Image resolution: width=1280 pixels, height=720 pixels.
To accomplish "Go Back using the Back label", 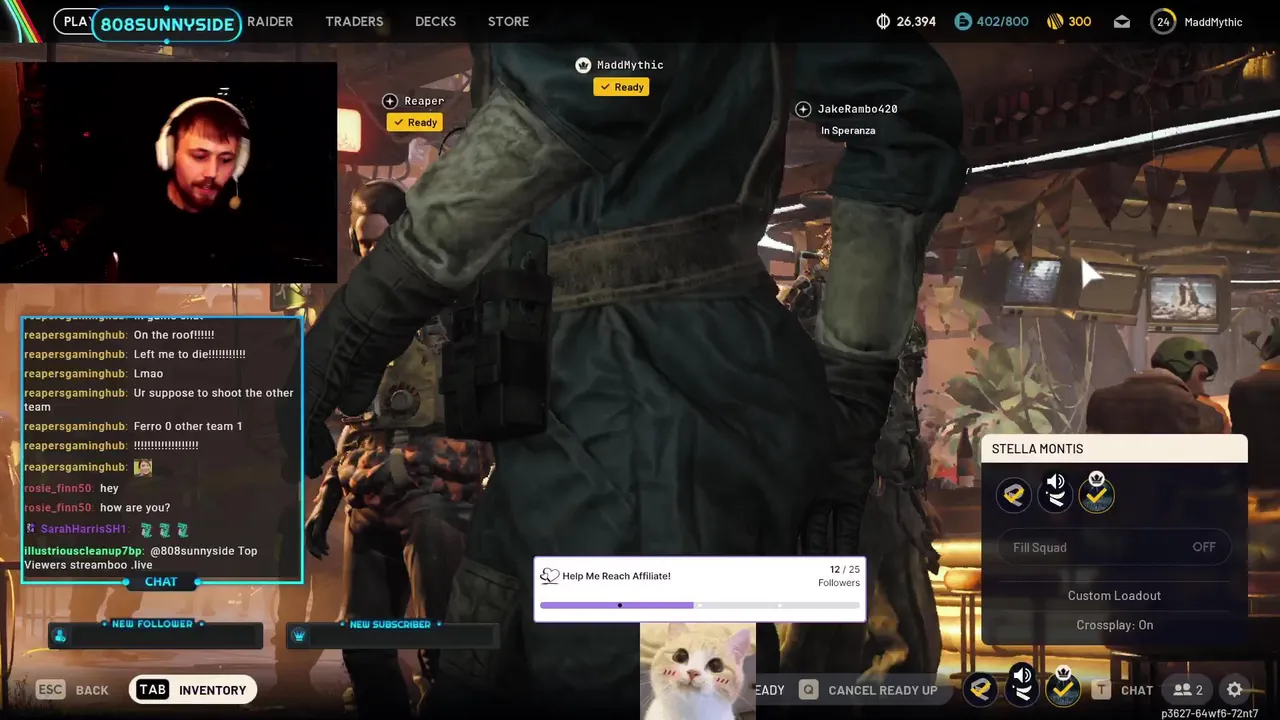I will coord(92,690).
